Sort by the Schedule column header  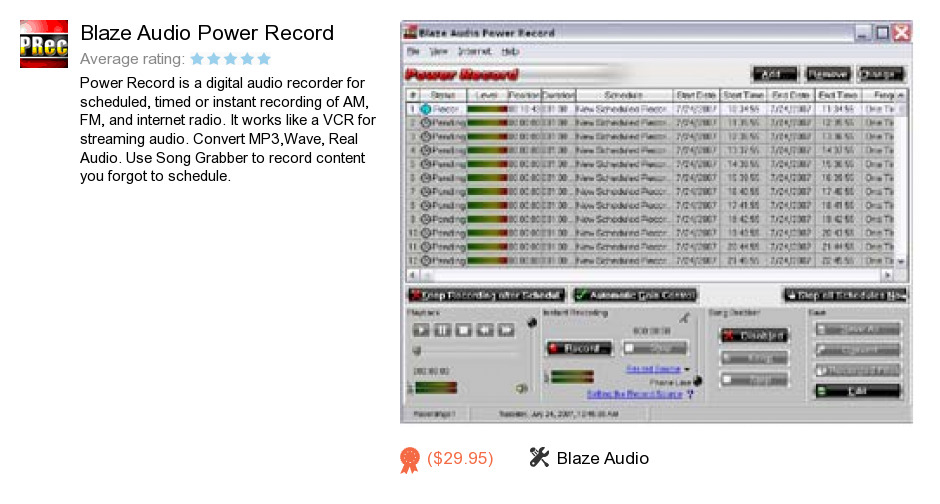click(x=623, y=95)
